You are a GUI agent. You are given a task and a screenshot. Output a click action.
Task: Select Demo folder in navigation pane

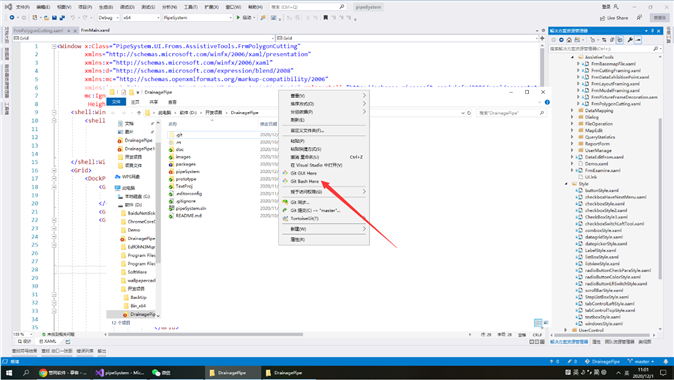point(131,230)
